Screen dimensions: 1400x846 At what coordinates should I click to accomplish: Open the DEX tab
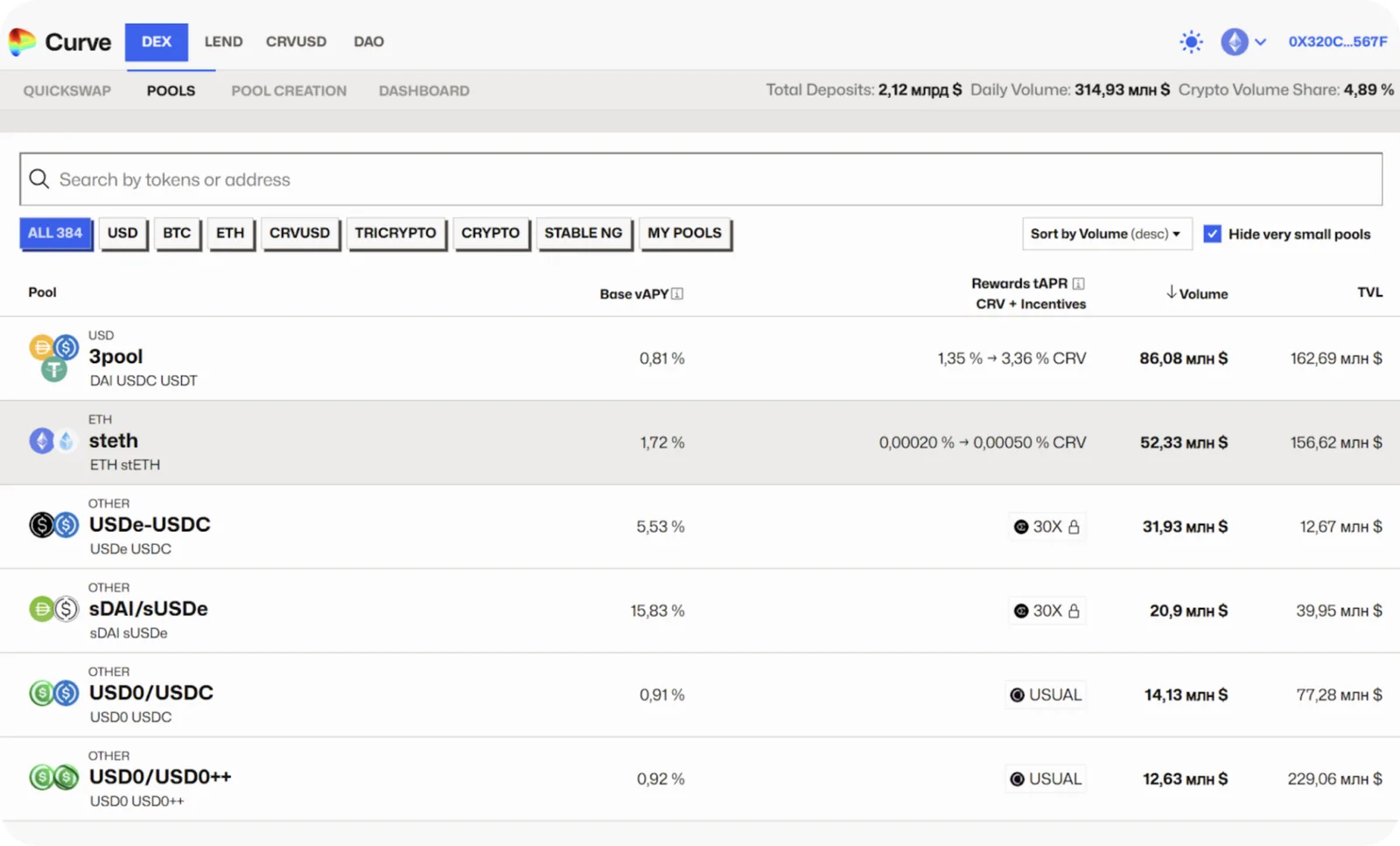click(x=157, y=42)
